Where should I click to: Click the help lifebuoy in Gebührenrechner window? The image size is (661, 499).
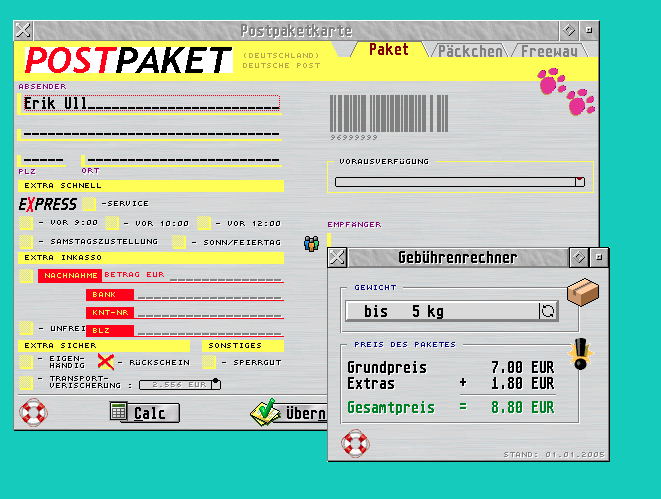pyautogui.click(x=355, y=443)
